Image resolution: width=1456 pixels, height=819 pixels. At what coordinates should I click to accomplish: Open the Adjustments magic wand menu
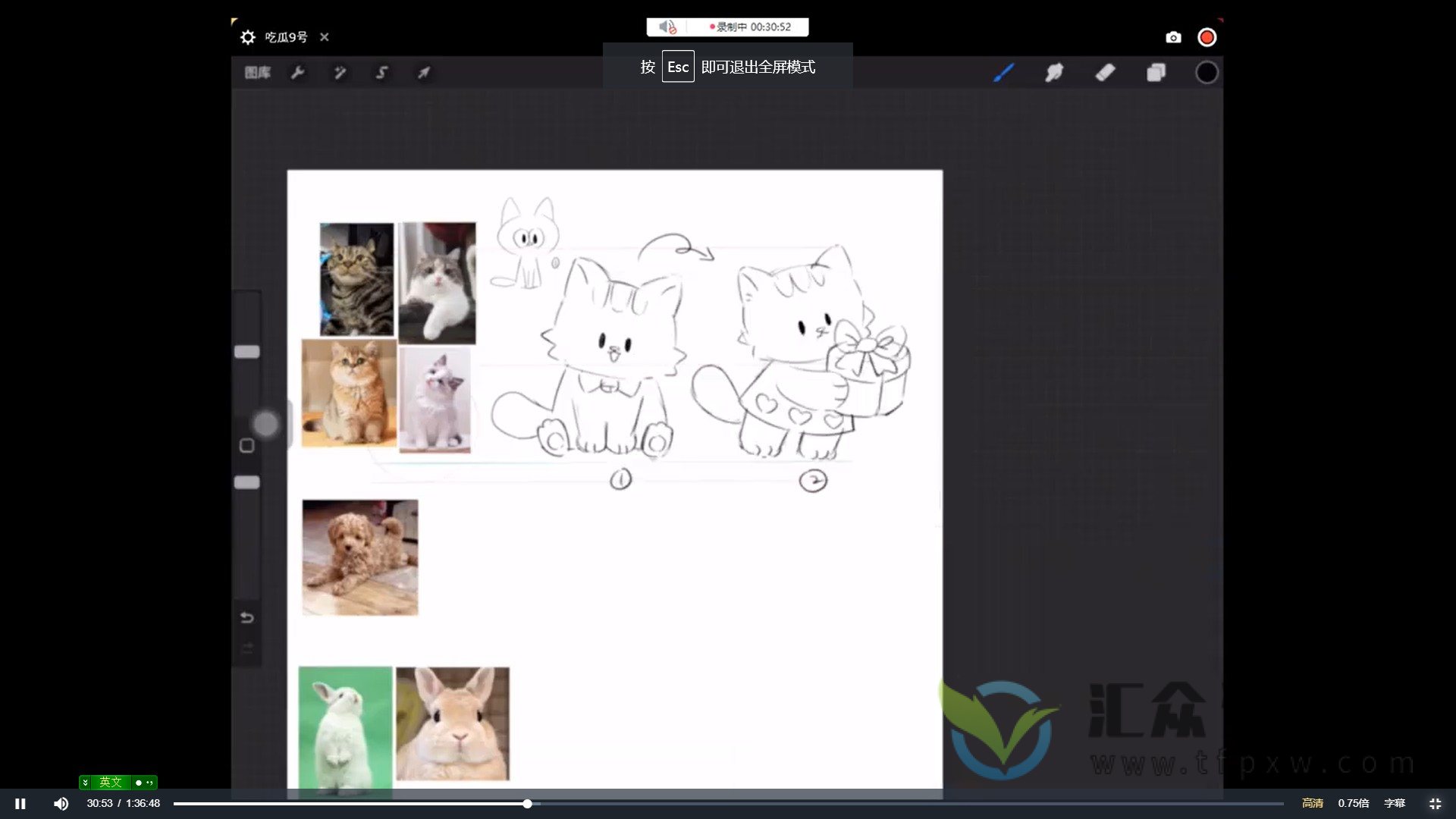340,73
